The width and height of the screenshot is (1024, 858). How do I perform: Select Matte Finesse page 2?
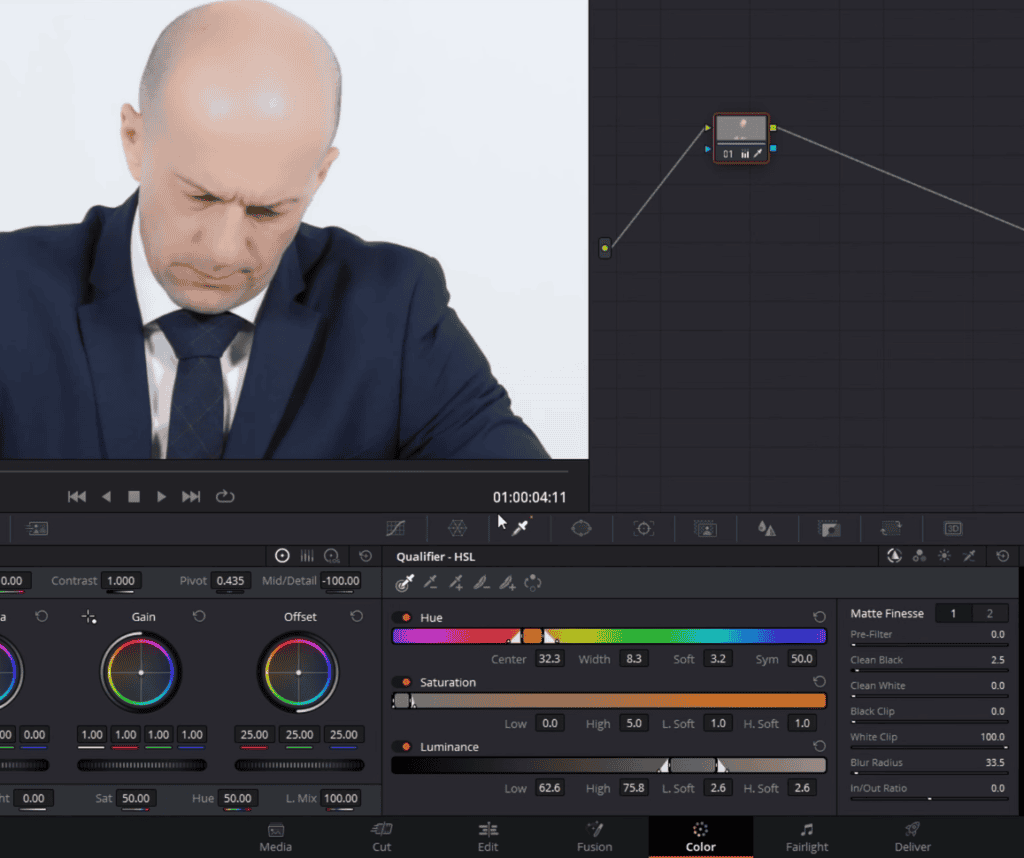pyautogui.click(x=990, y=613)
